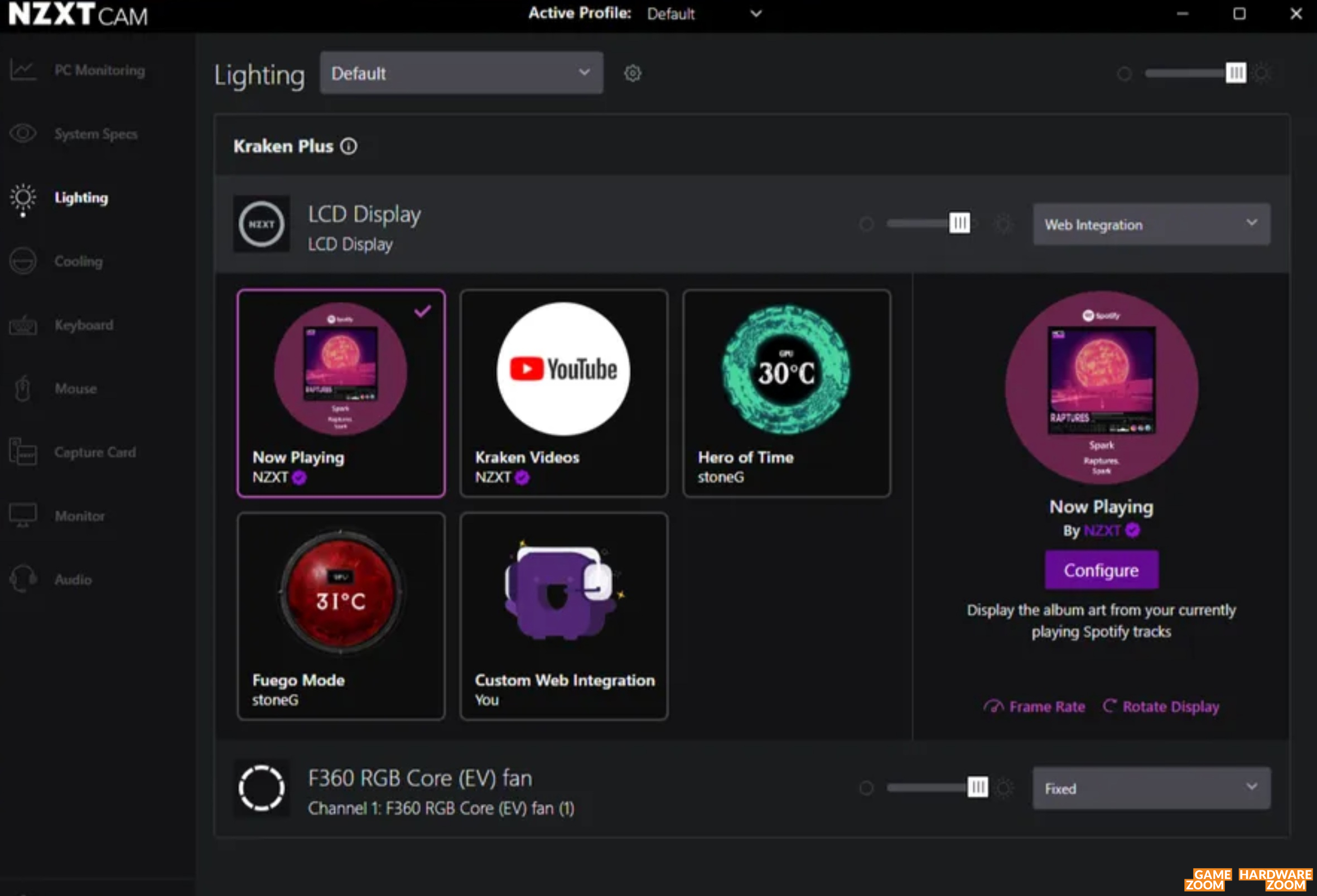
Task: Click the Audio headset icon in sidebar
Action: tap(23, 579)
